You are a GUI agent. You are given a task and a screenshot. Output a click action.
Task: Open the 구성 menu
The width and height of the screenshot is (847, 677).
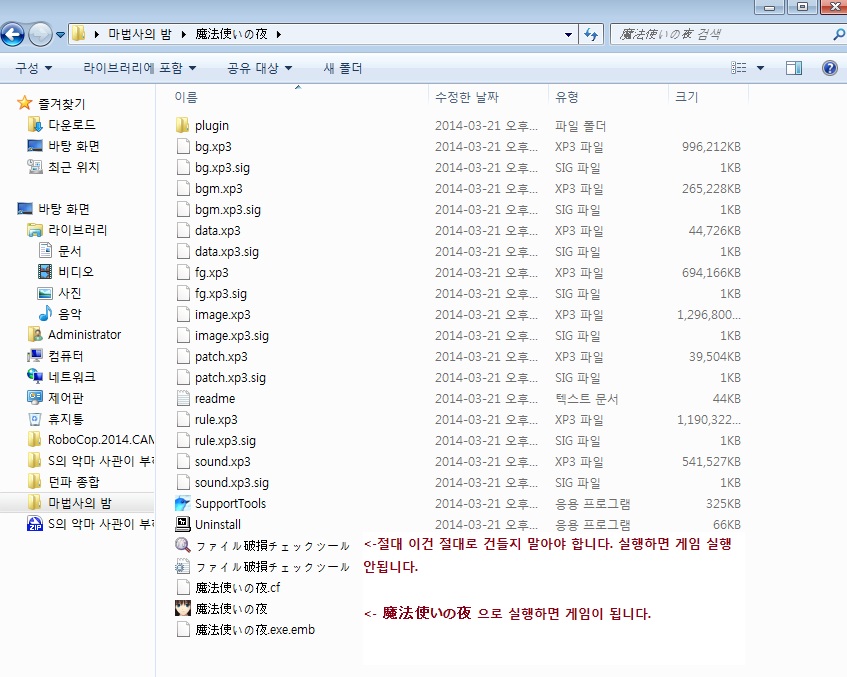(33, 68)
